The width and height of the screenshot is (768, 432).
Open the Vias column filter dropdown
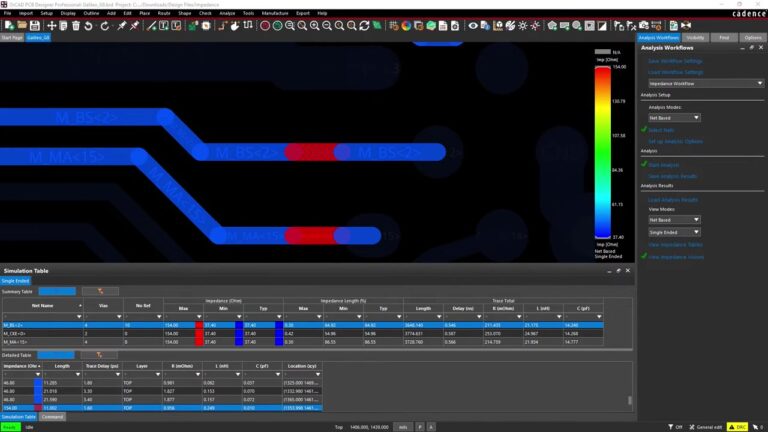tap(119, 317)
